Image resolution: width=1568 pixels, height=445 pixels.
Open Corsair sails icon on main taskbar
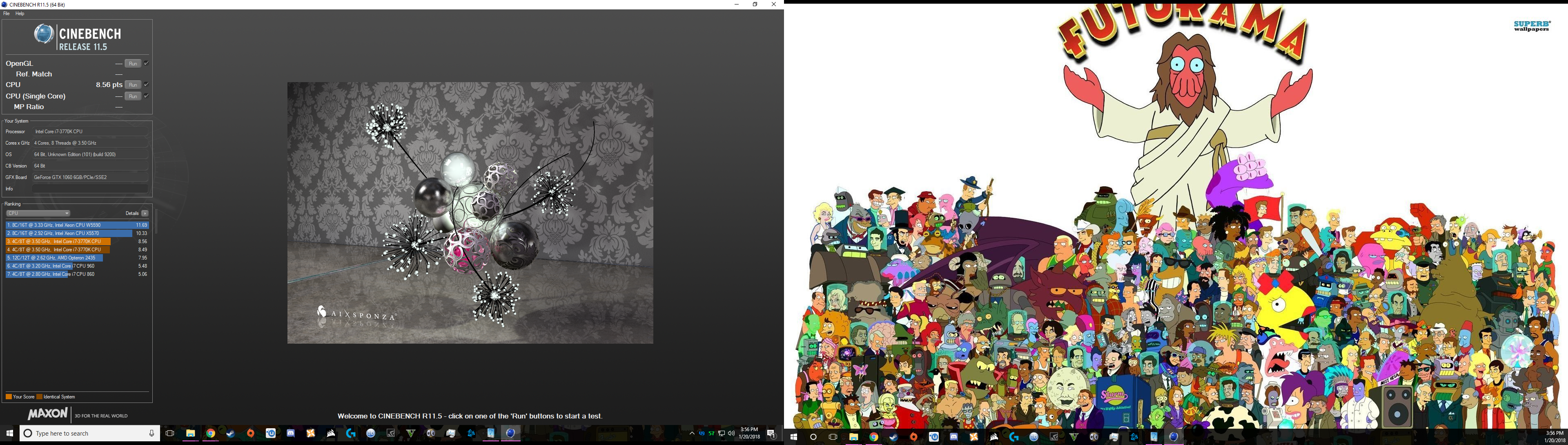330,434
